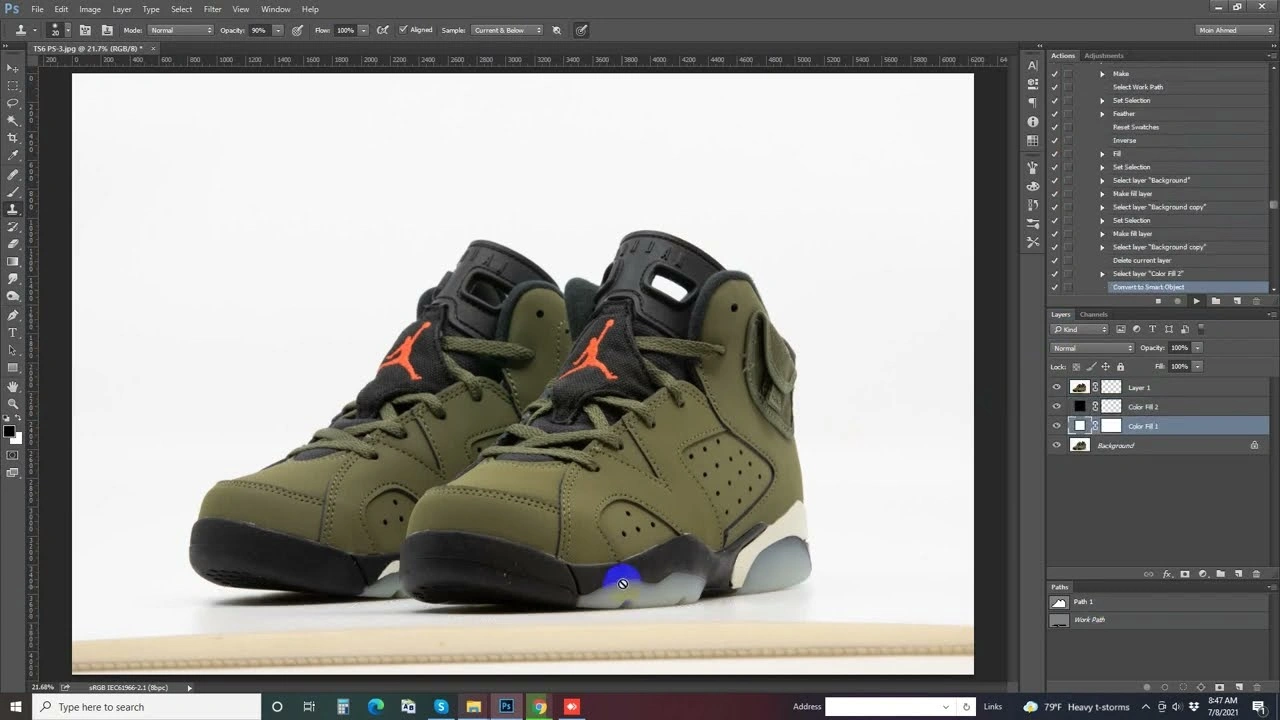Select the Type tool in the toolbar

13,333
